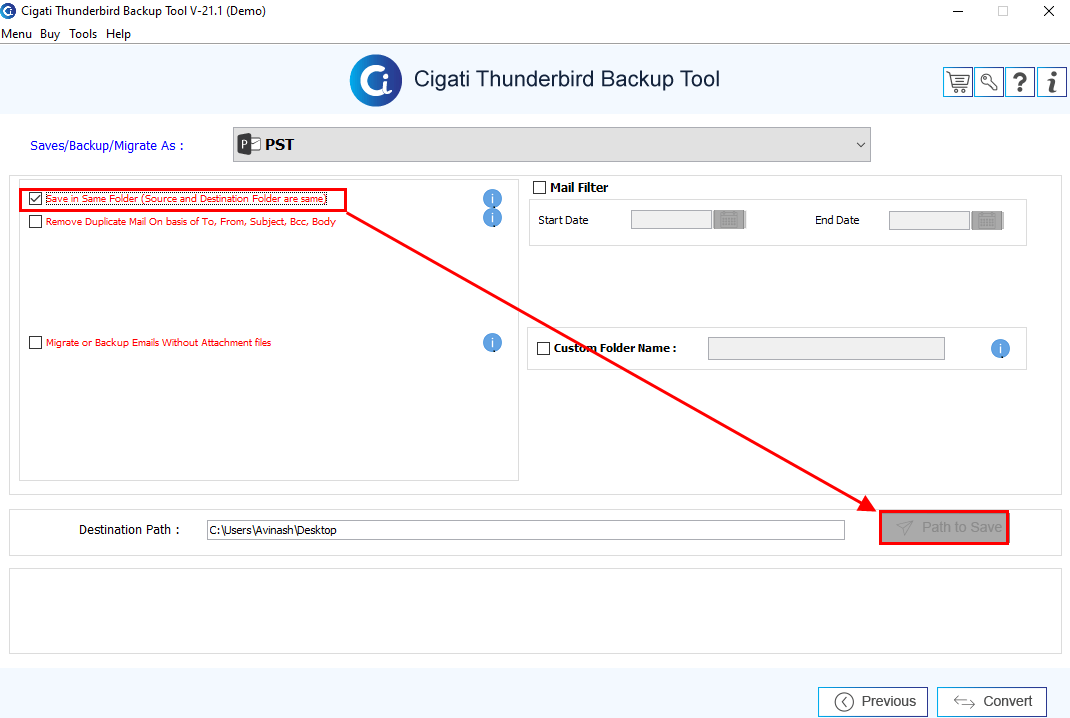This screenshot has width=1070, height=718.
Task: Click the Path to Save button
Action: [x=944, y=528]
